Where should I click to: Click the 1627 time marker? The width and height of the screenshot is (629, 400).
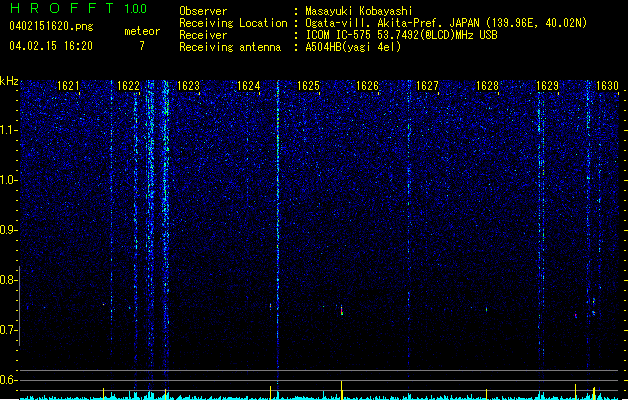[x=427, y=86]
